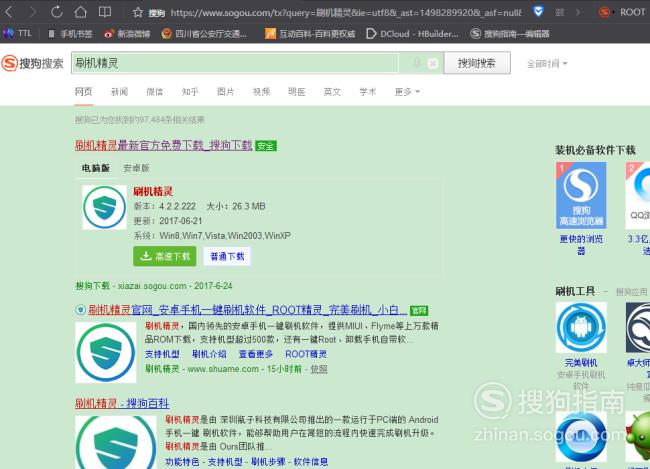The image size is (650, 469).
Task: Click the browser back arrow
Action: tap(9, 12)
